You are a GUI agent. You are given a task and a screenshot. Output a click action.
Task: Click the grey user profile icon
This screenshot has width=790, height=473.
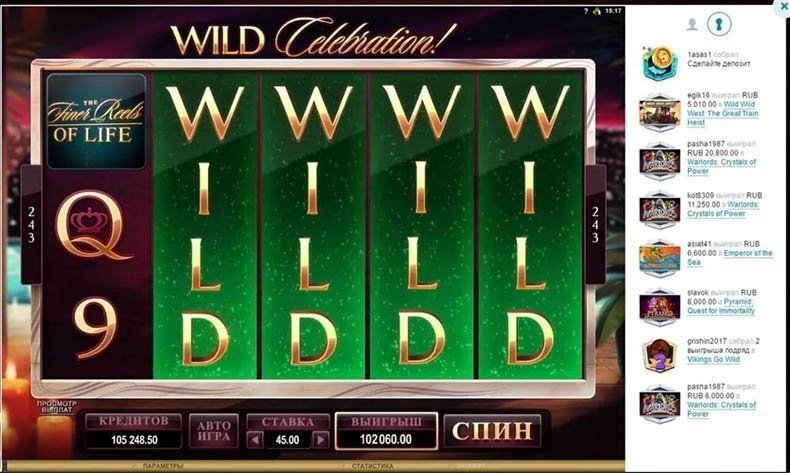click(x=692, y=24)
